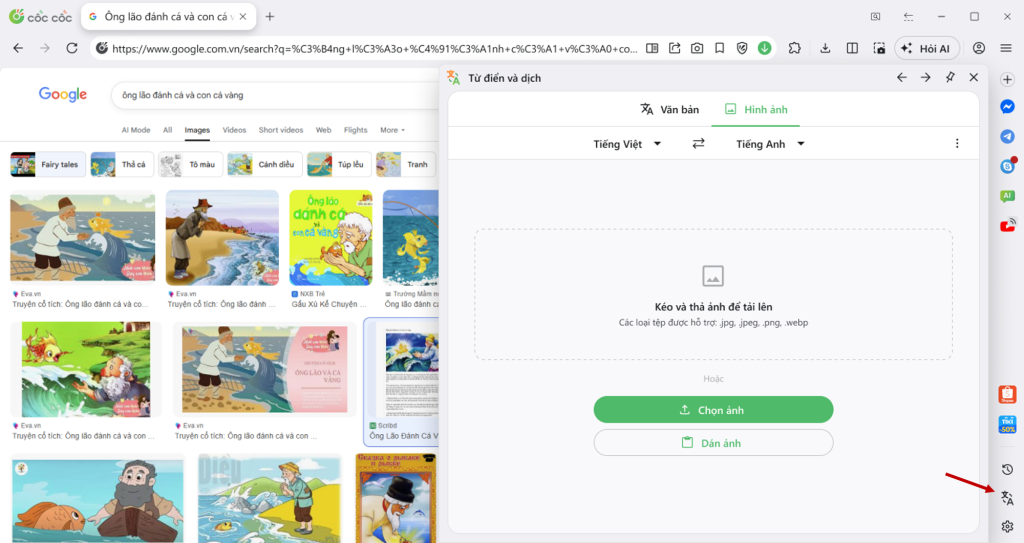The image size is (1024, 543).
Task: Open the Tiki sidebar shortcut
Action: (1007, 425)
